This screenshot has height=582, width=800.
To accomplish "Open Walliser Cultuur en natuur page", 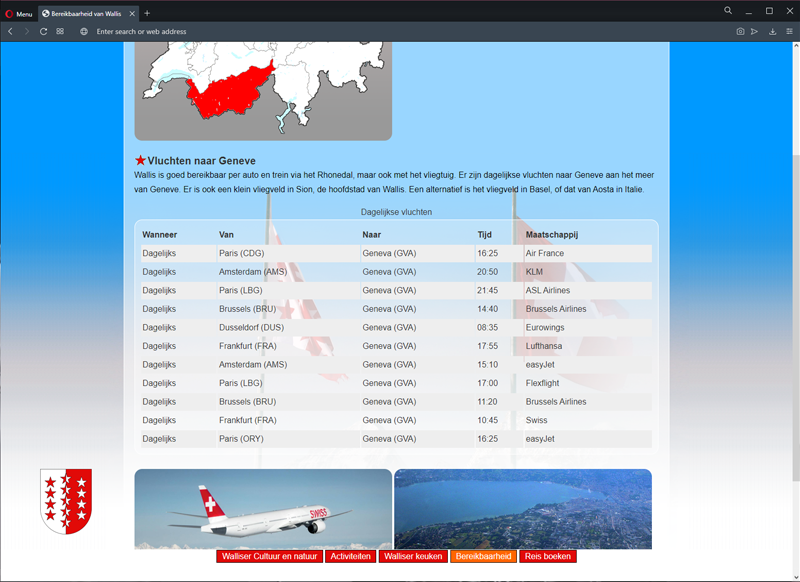I will pos(269,556).
